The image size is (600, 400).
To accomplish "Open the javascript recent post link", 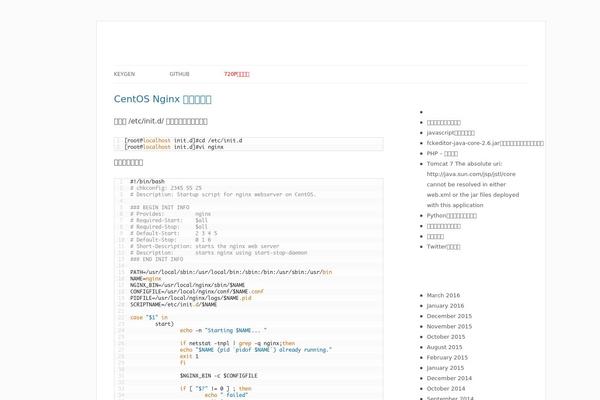I will pos(451,132).
